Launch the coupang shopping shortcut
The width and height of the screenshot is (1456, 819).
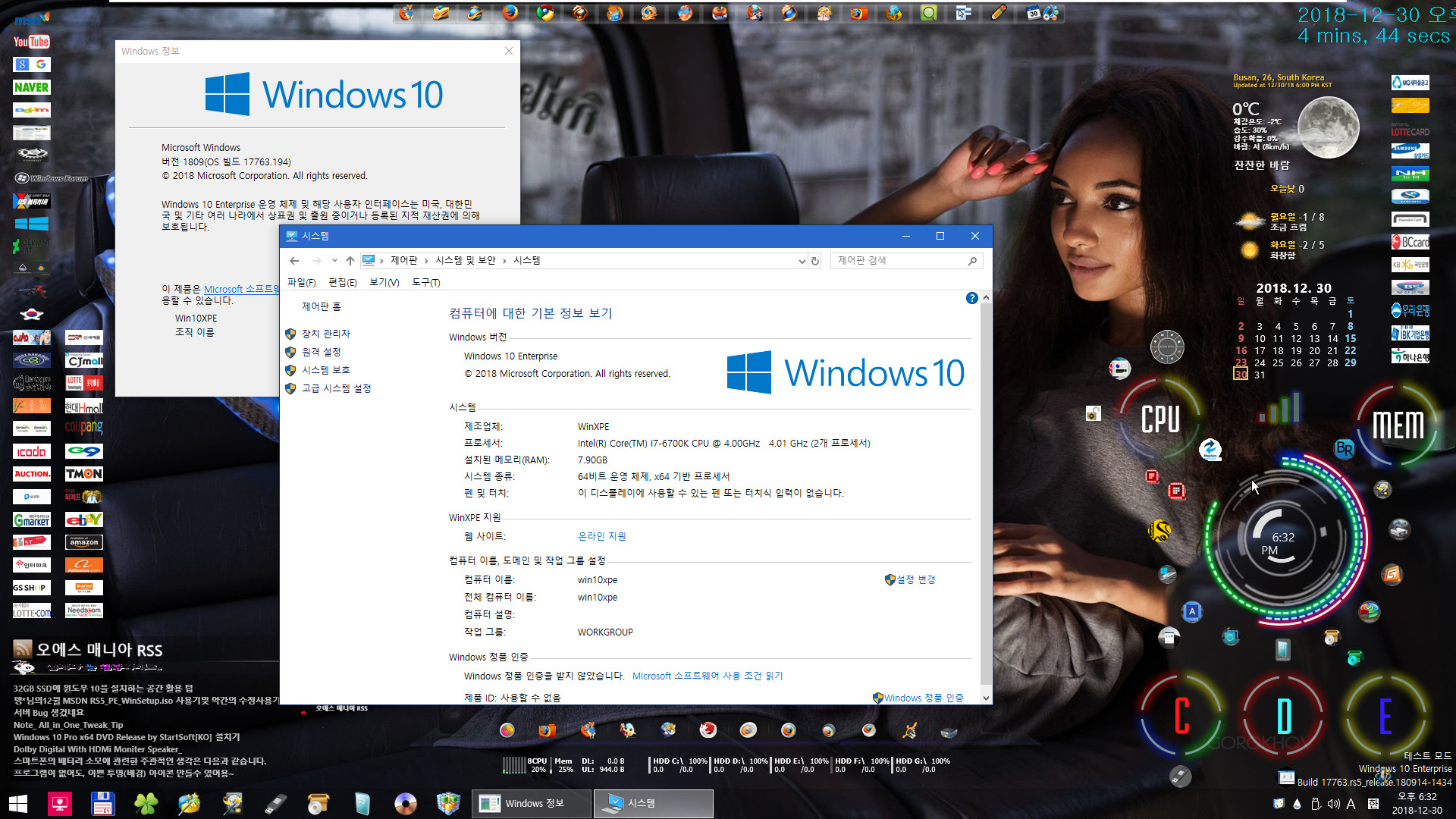[x=83, y=428]
